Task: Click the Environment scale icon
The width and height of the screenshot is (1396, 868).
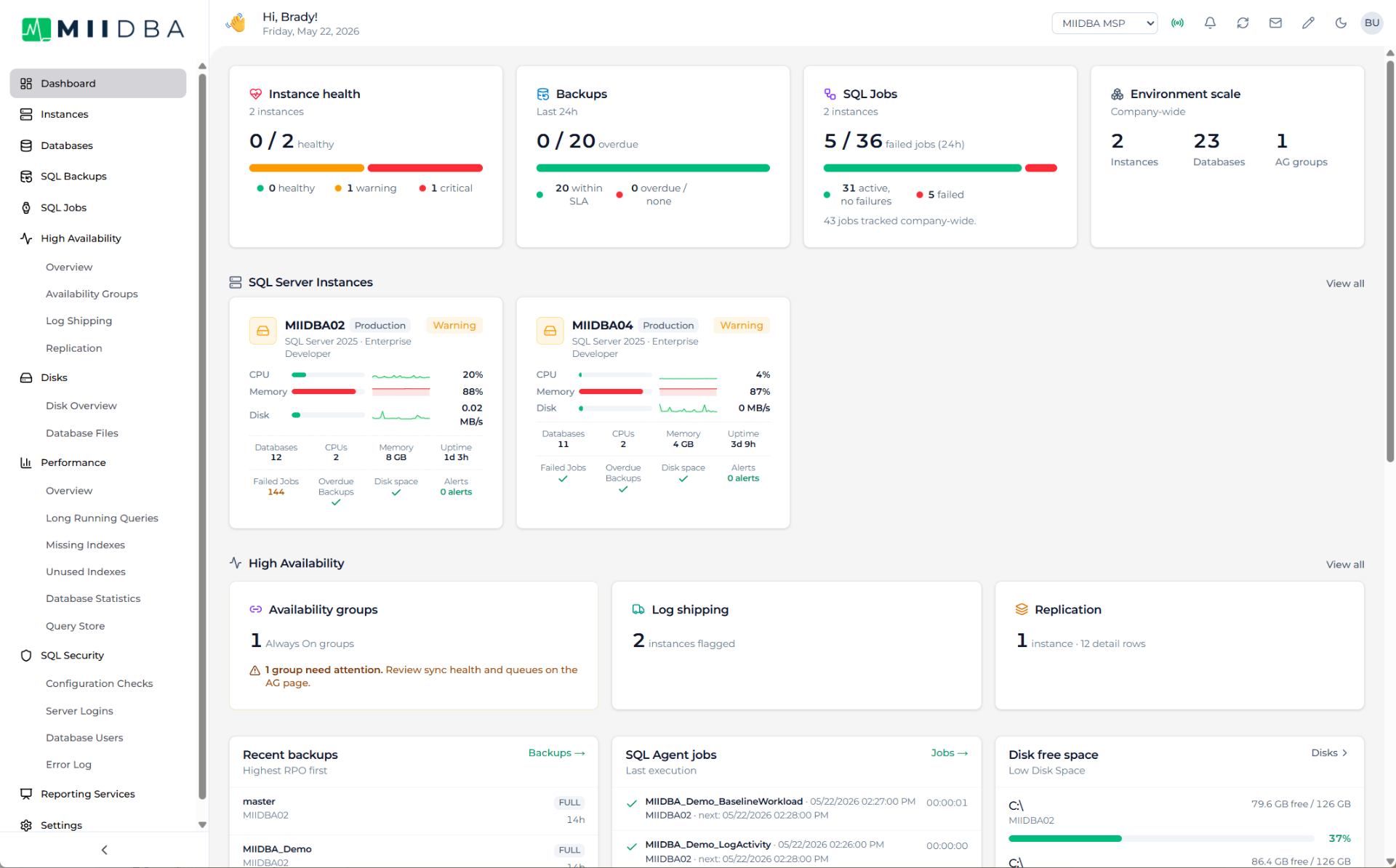Action: pyautogui.click(x=1117, y=94)
